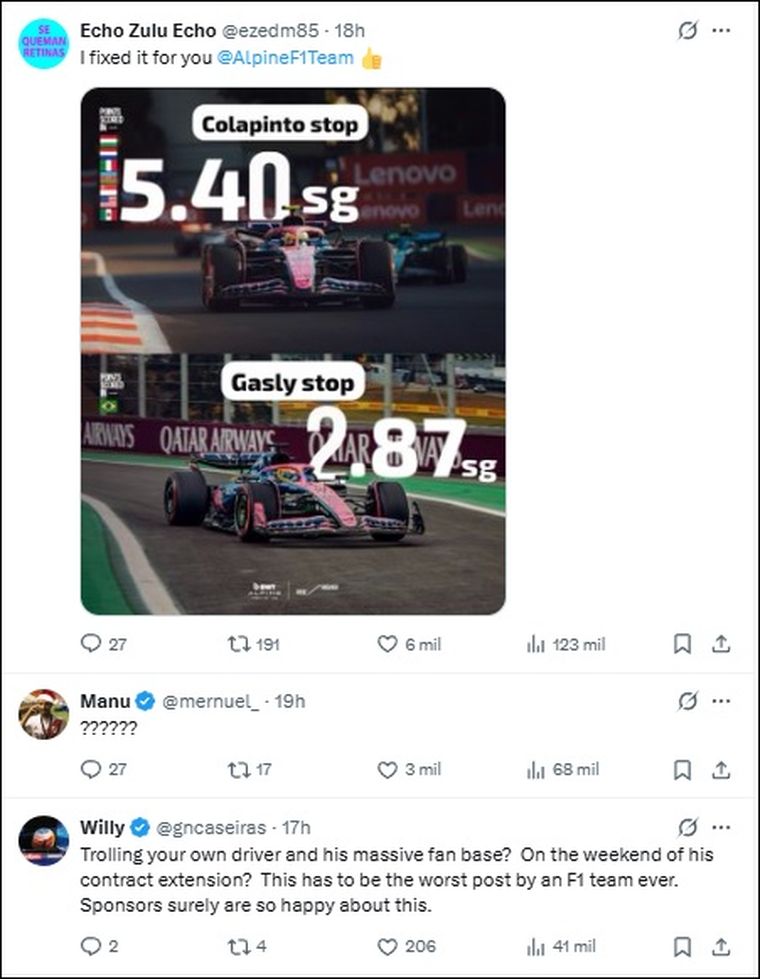
Task: Like Manu's tweet
Action: [388, 769]
